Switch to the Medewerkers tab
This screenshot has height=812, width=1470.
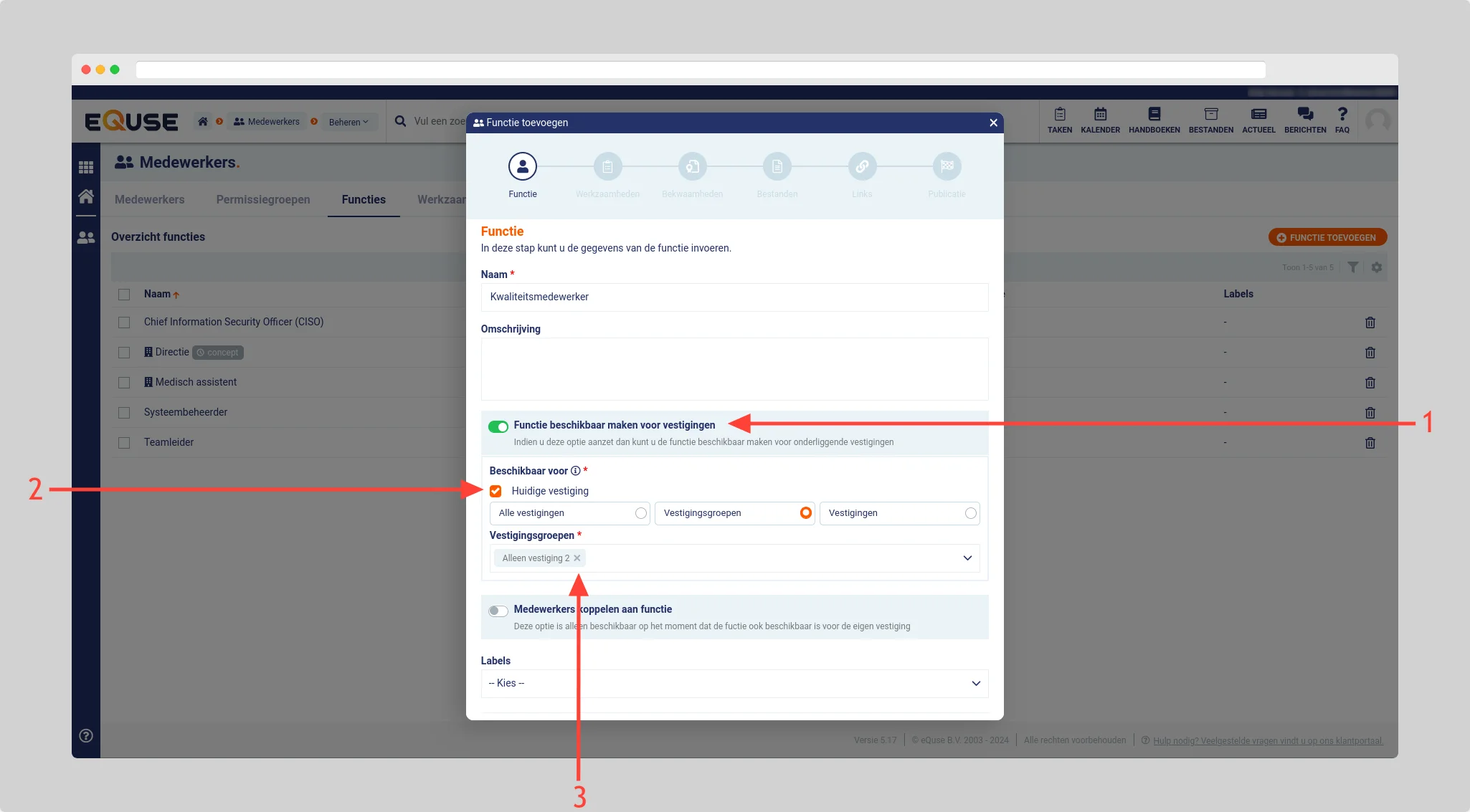[x=149, y=200]
